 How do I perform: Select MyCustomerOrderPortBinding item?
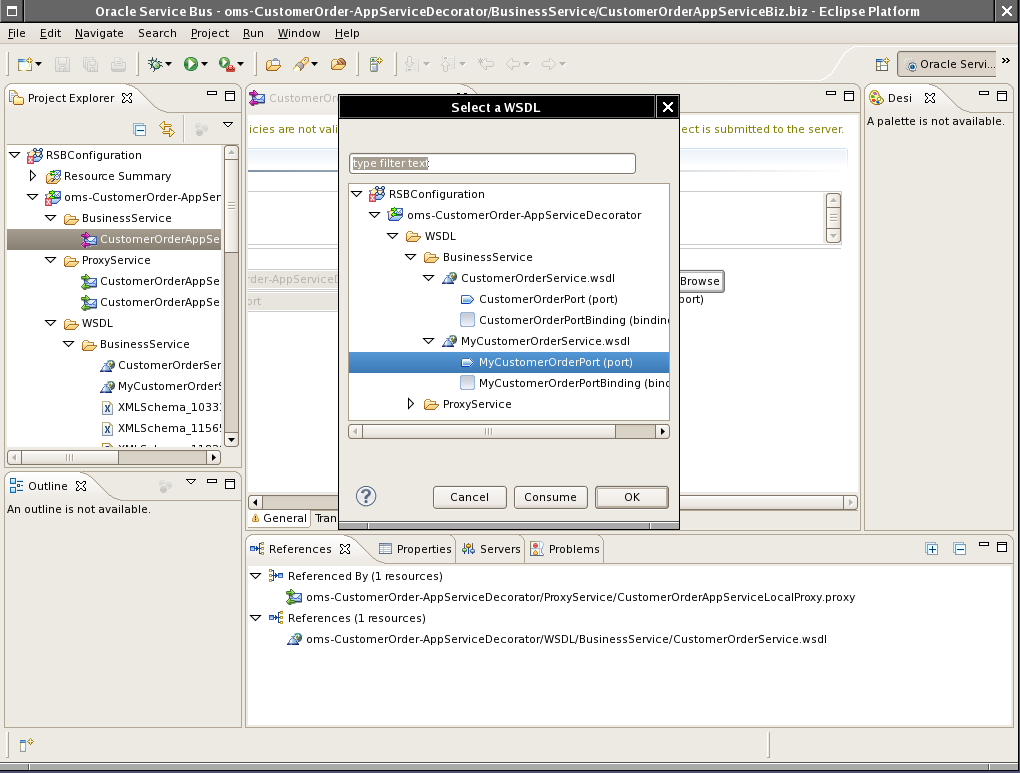click(565, 383)
